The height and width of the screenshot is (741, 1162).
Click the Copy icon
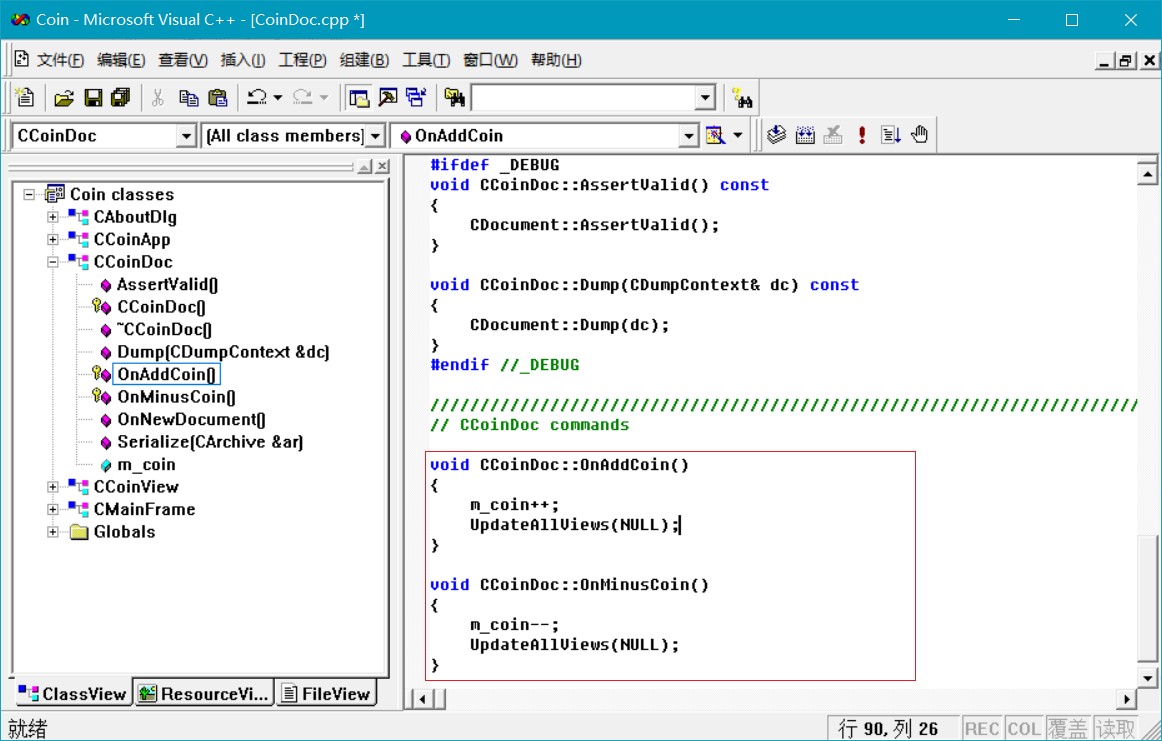[x=188, y=98]
